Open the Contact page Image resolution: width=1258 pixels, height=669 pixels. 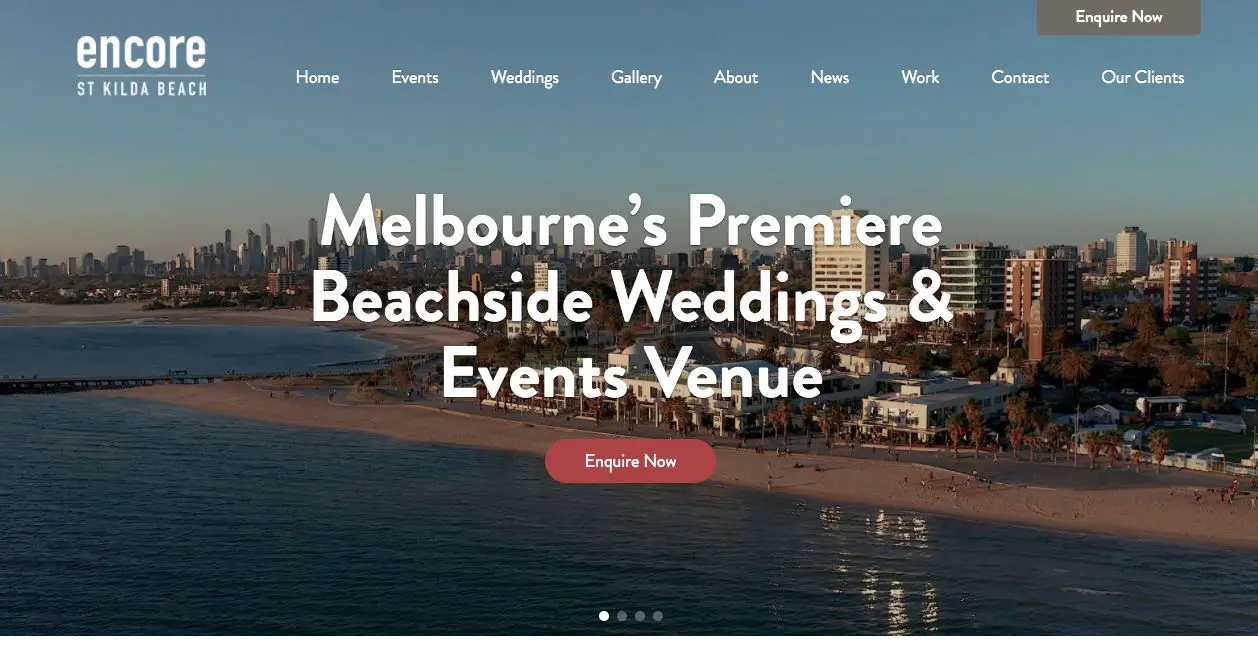point(1020,77)
